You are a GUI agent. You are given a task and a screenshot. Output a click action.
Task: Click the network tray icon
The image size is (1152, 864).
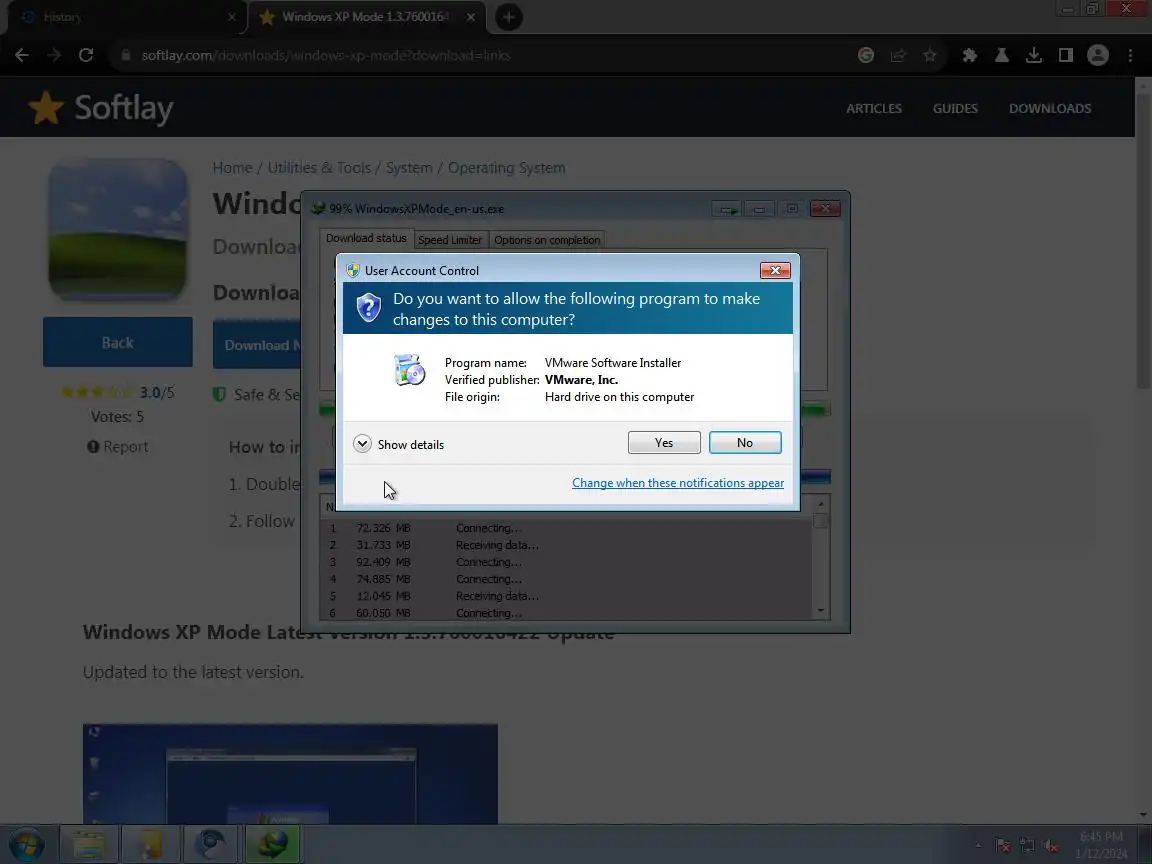pos(1027,846)
